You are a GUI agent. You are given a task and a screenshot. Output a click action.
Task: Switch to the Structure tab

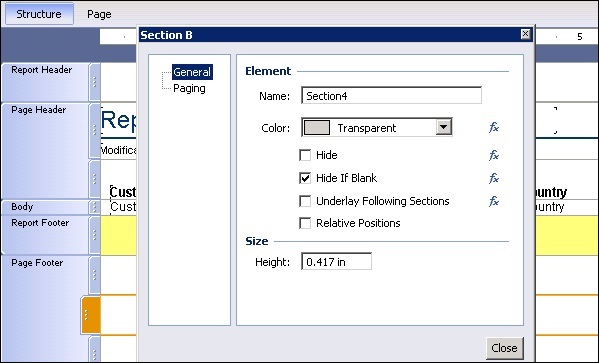[39, 14]
